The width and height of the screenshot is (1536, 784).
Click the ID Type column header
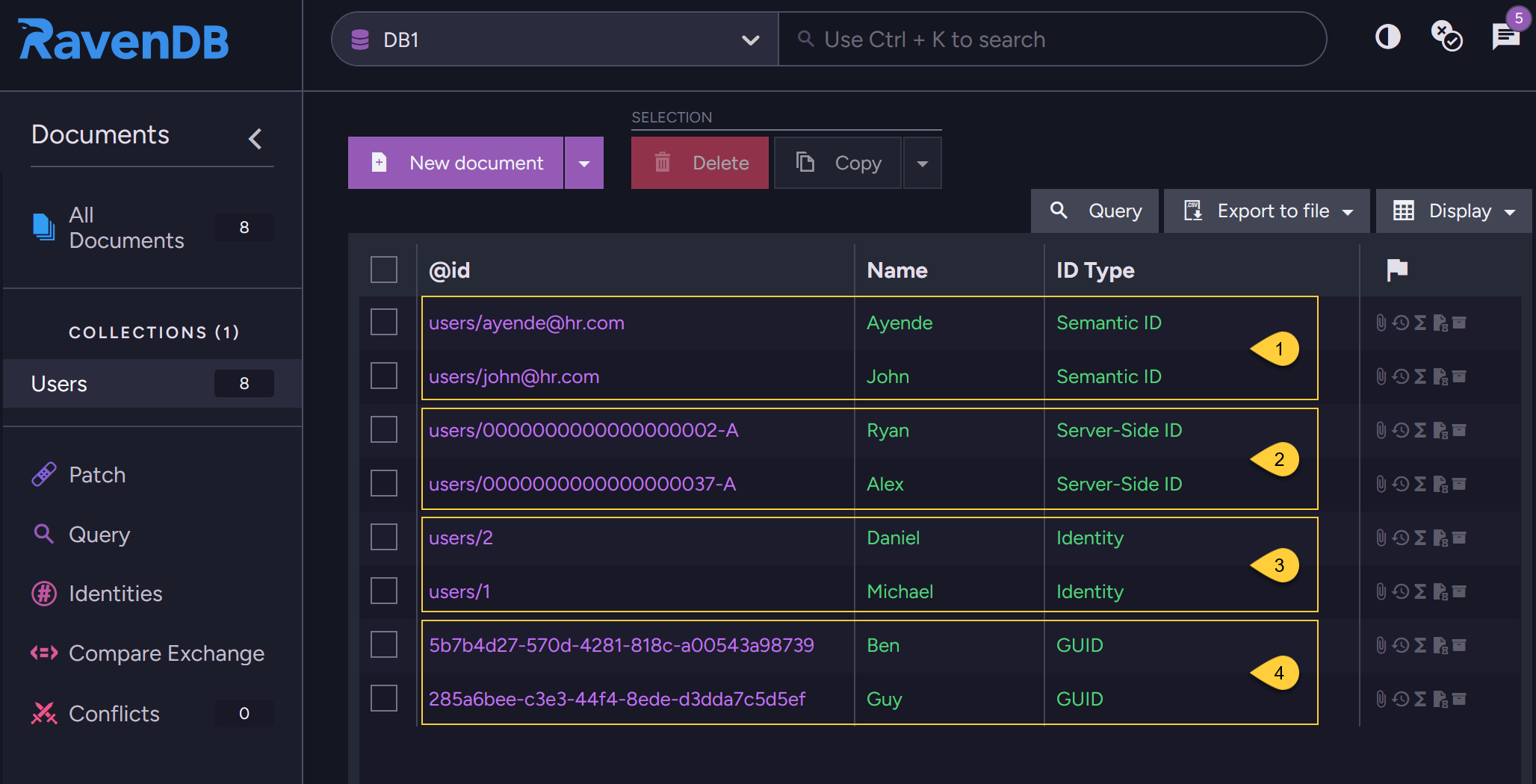(1095, 270)
